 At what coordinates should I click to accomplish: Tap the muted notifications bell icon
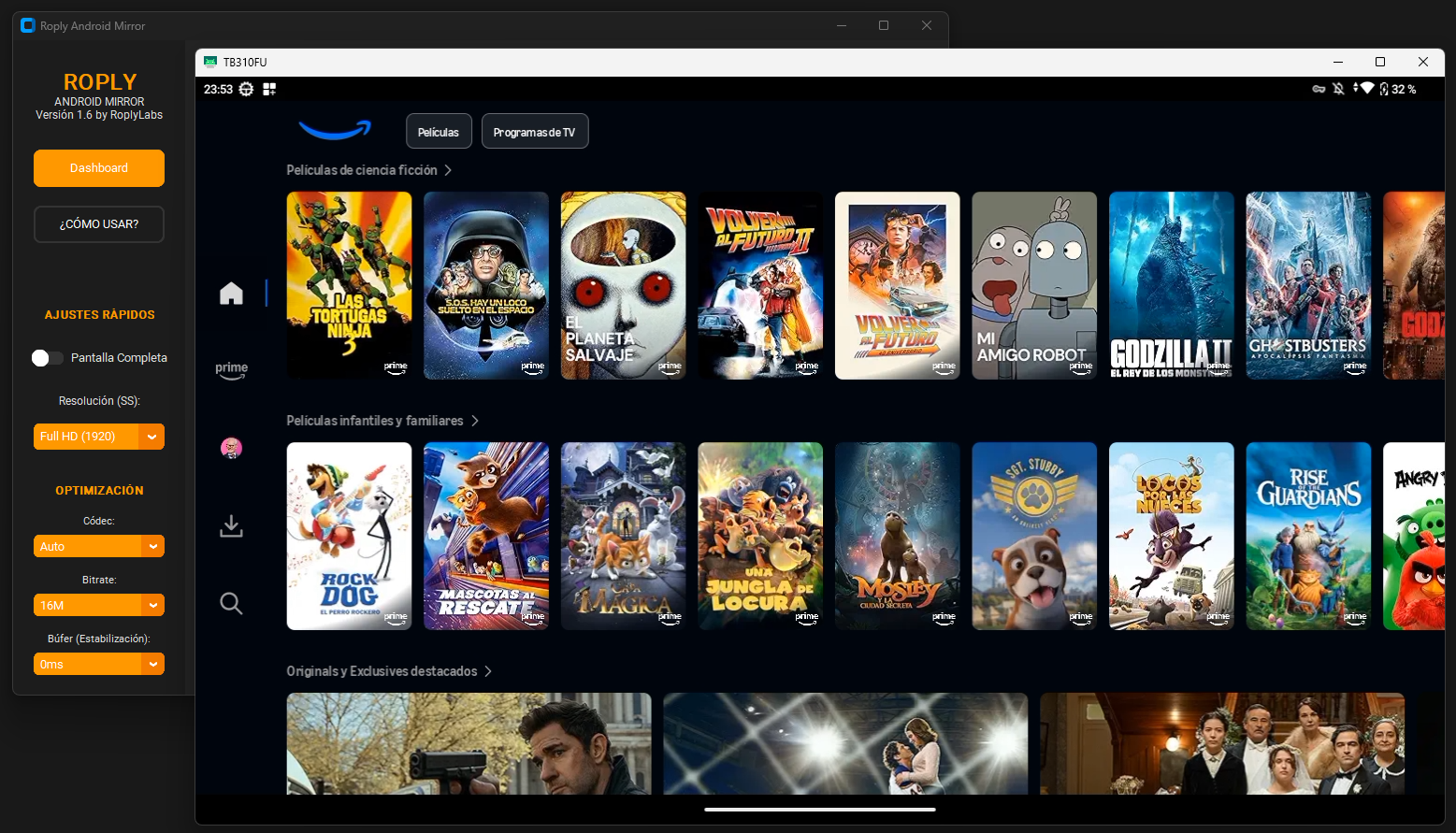tap(1338, 89)
